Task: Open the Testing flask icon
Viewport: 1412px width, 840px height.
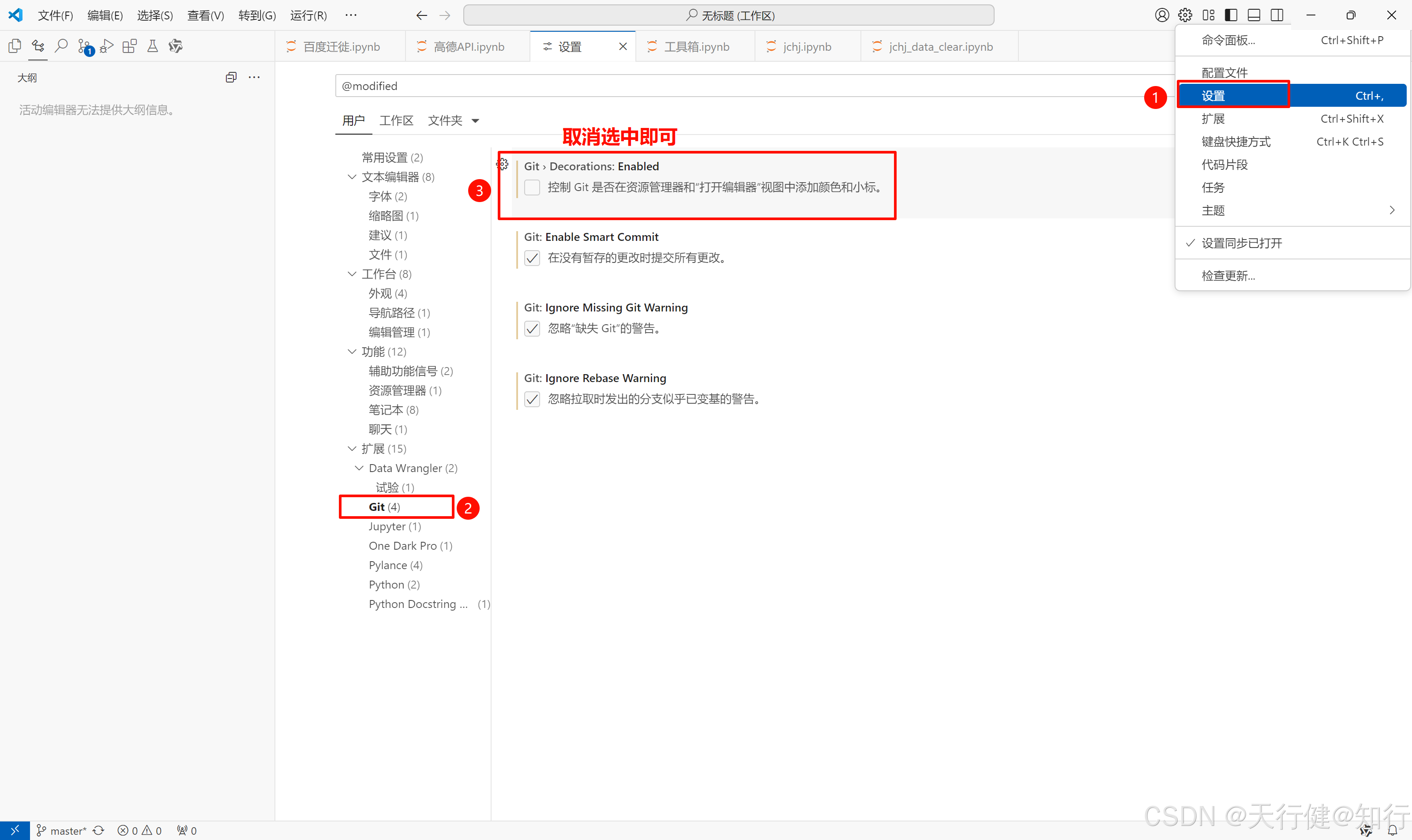Action: pyautogui.click(x=152, y=46)
